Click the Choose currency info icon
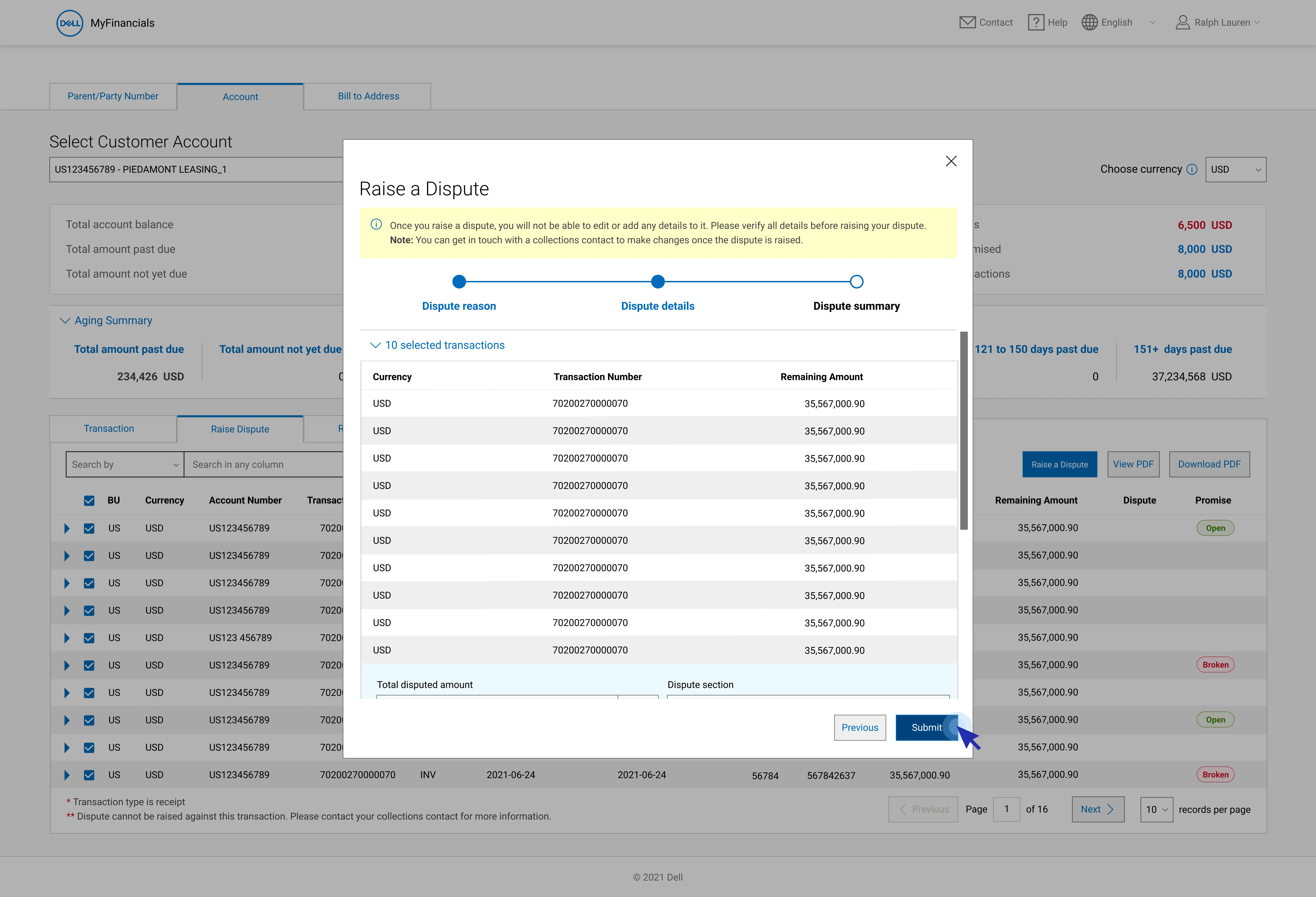The height and width of the screenshot is (897, 1316). click(x=1192, y=169)
